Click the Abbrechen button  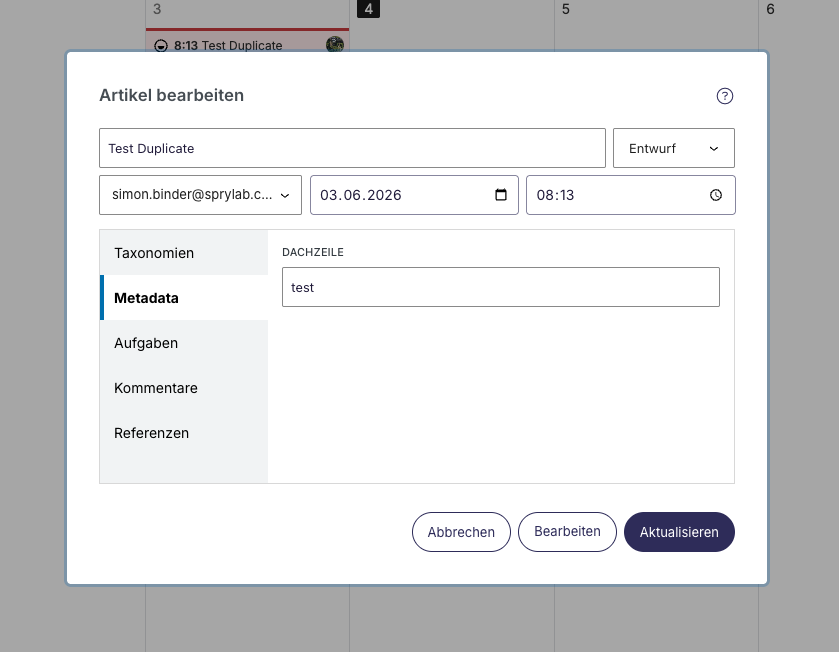461,532
